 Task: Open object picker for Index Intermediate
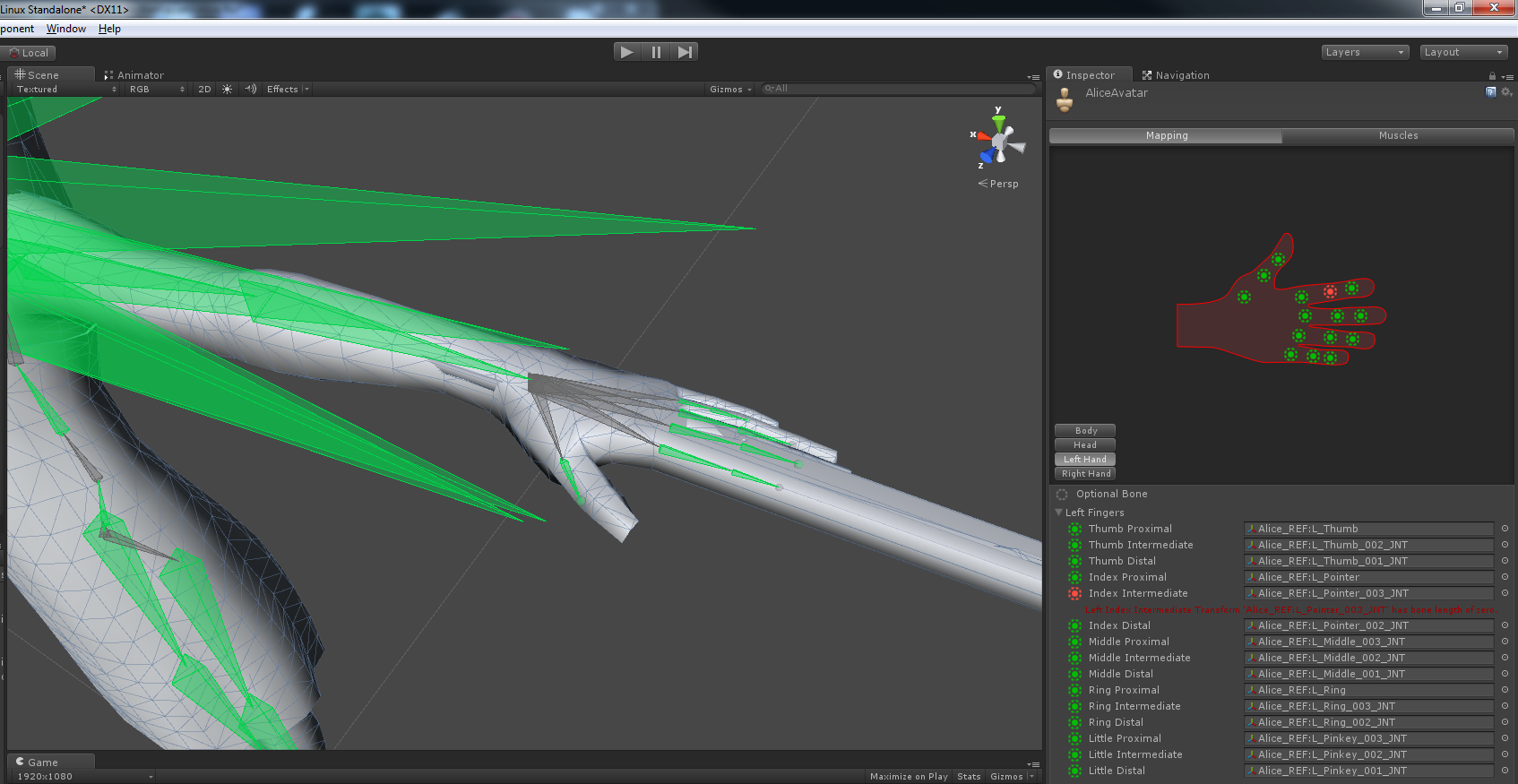click(x=1505, y=593)
